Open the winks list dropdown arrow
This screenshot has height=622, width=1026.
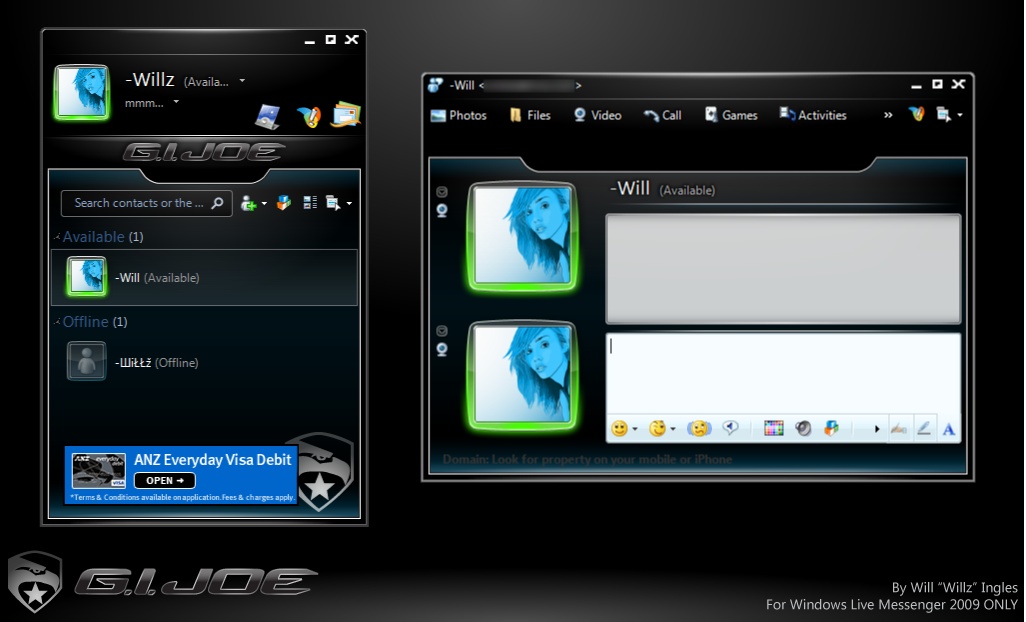(x=673, y=429)
